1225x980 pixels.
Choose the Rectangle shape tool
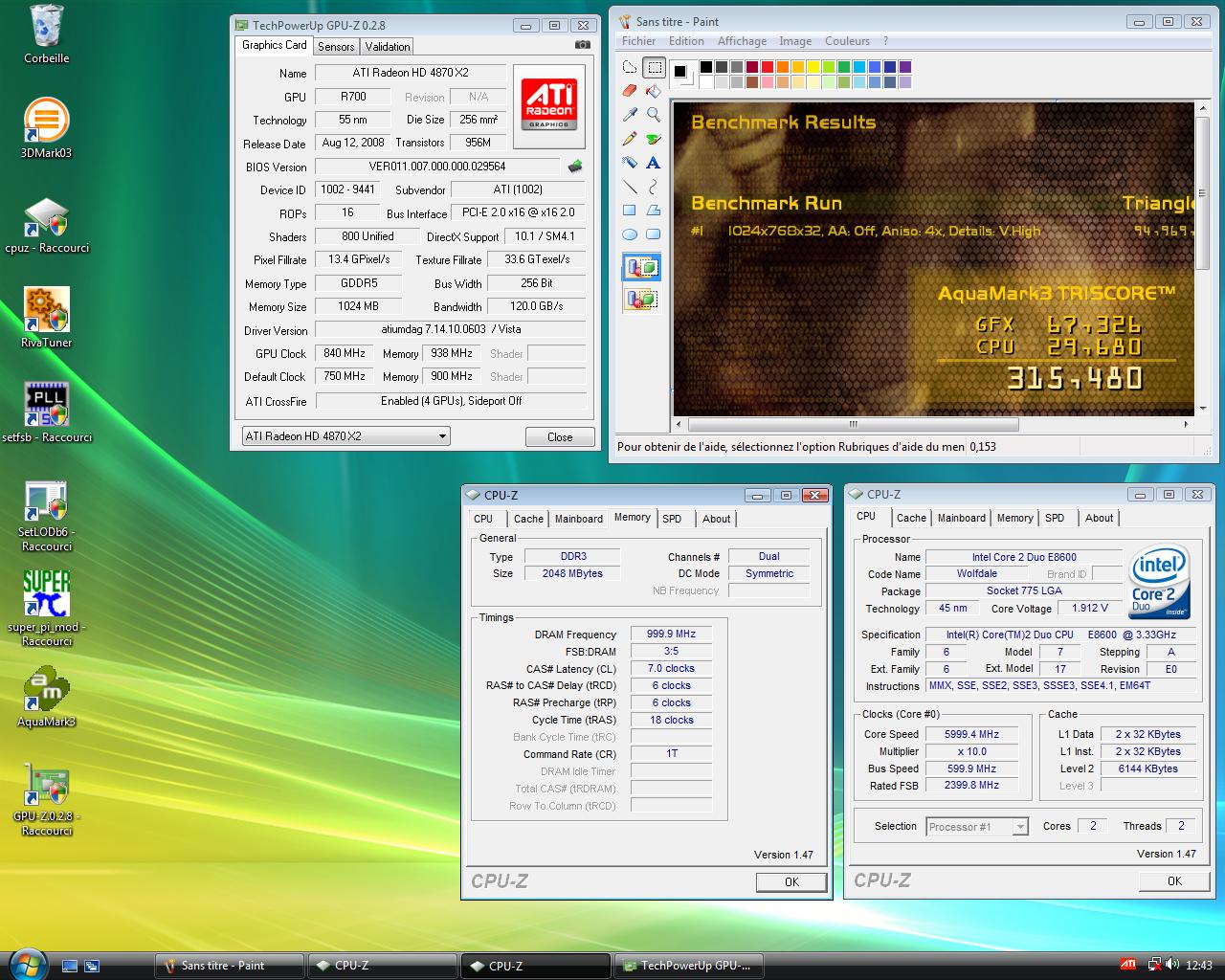[x=630, y=210]
